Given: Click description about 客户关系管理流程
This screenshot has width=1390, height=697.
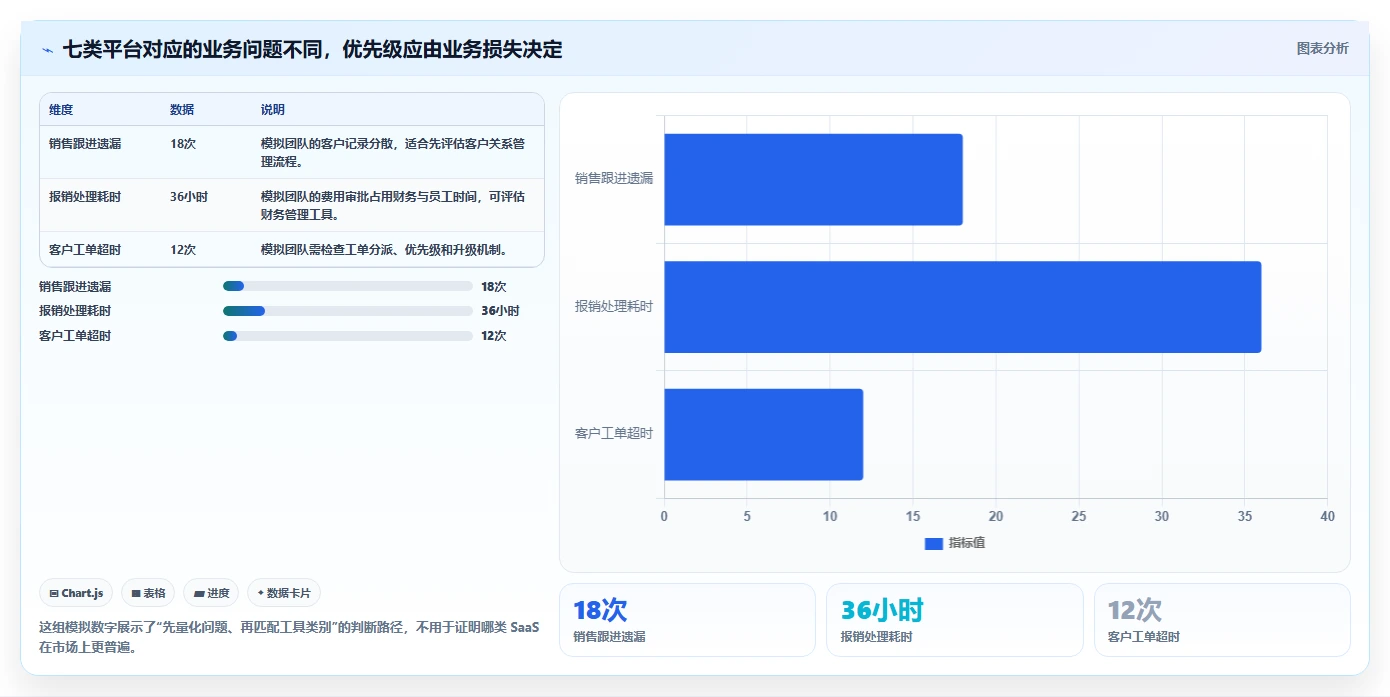Looking at the screenshot, I should [x=393, y=152].
